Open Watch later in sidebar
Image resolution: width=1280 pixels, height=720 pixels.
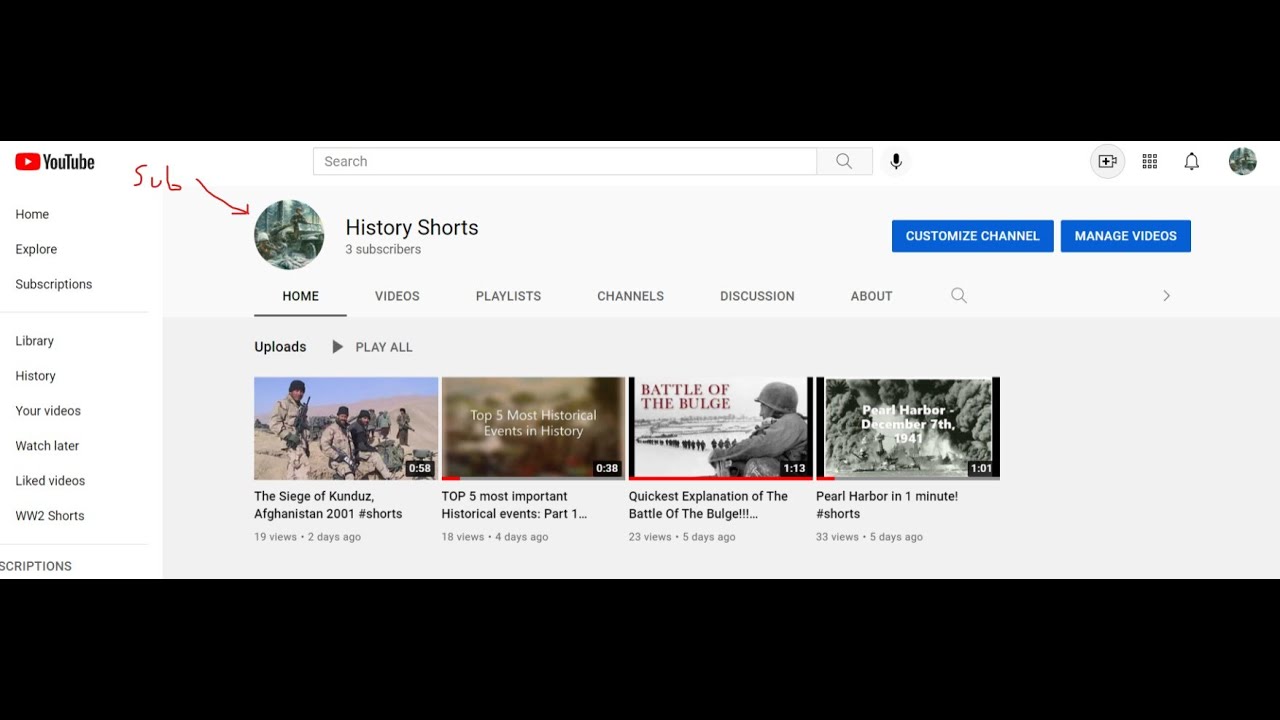click(x=47, y=446)
